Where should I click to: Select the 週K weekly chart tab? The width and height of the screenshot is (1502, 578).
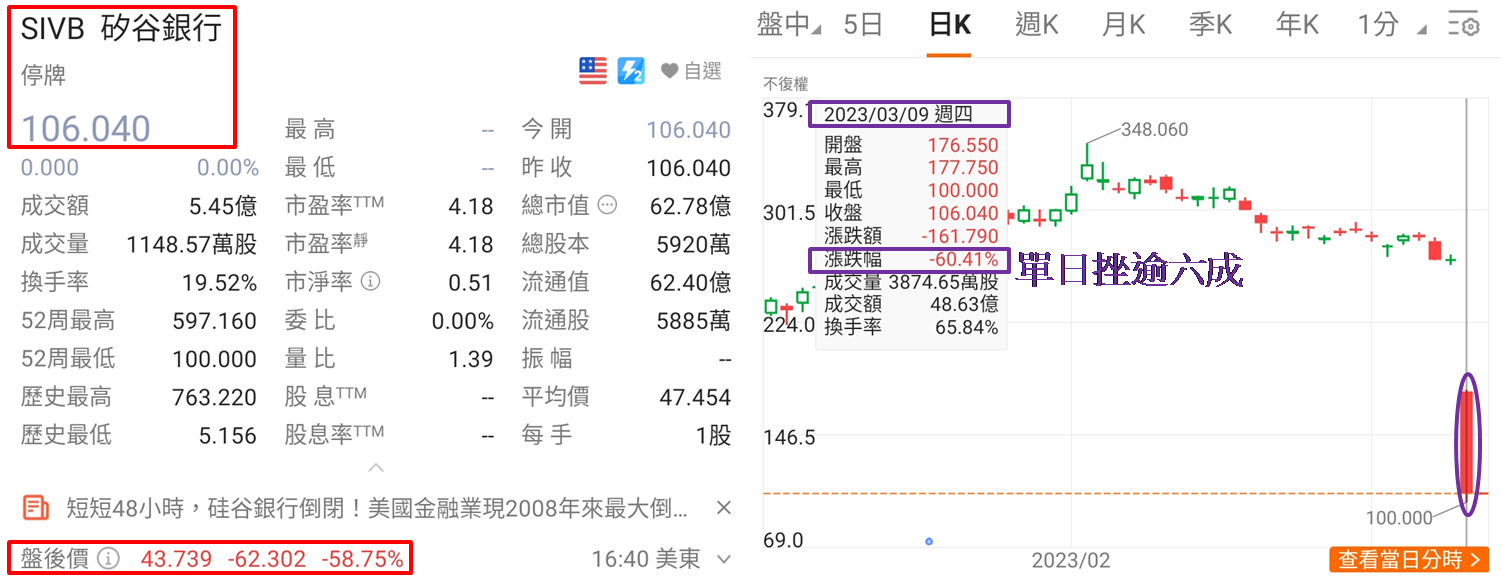pyautogui.click(x=1036, y=25)
